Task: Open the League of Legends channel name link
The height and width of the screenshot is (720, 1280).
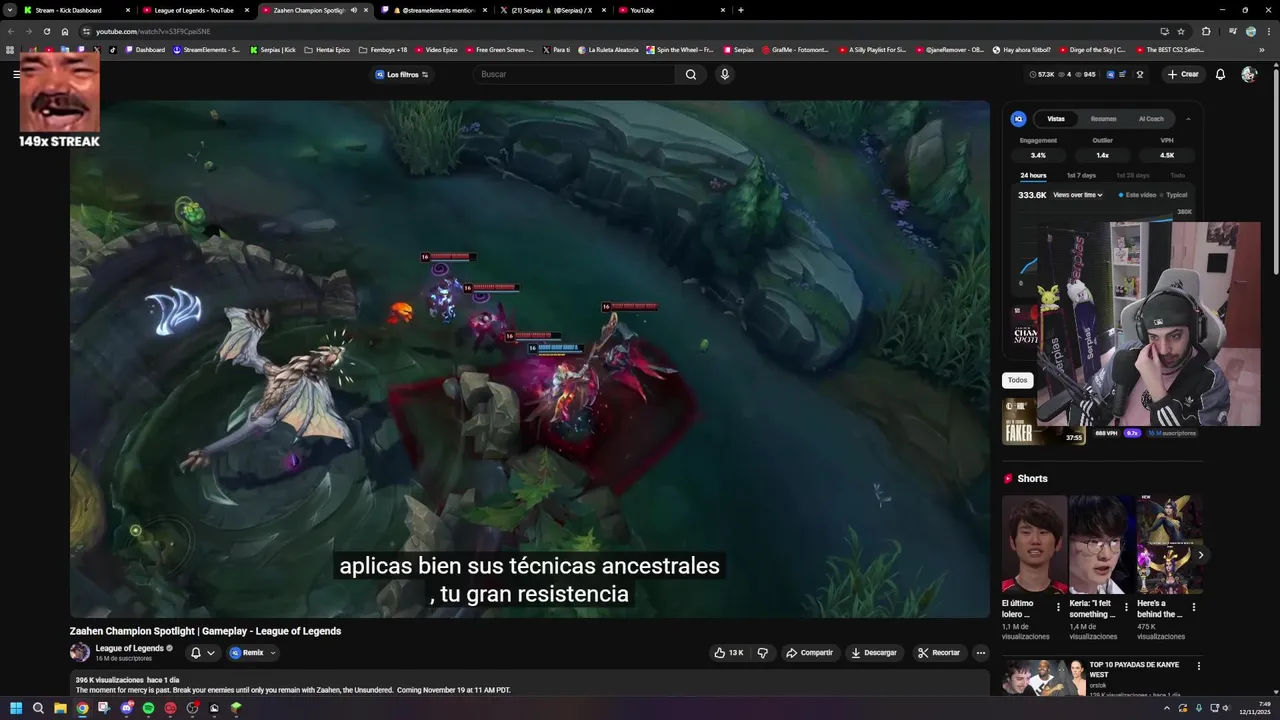Action: pyautogui.click(x=129, y=648)
